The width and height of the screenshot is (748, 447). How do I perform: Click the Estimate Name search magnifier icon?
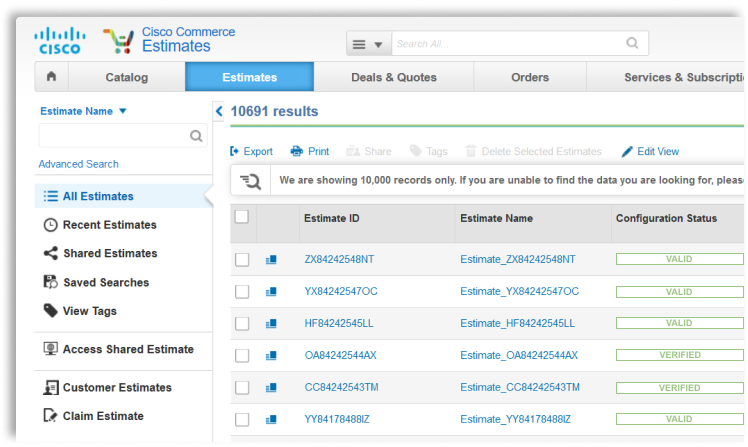pyautogui.click(x=196, y=136)
